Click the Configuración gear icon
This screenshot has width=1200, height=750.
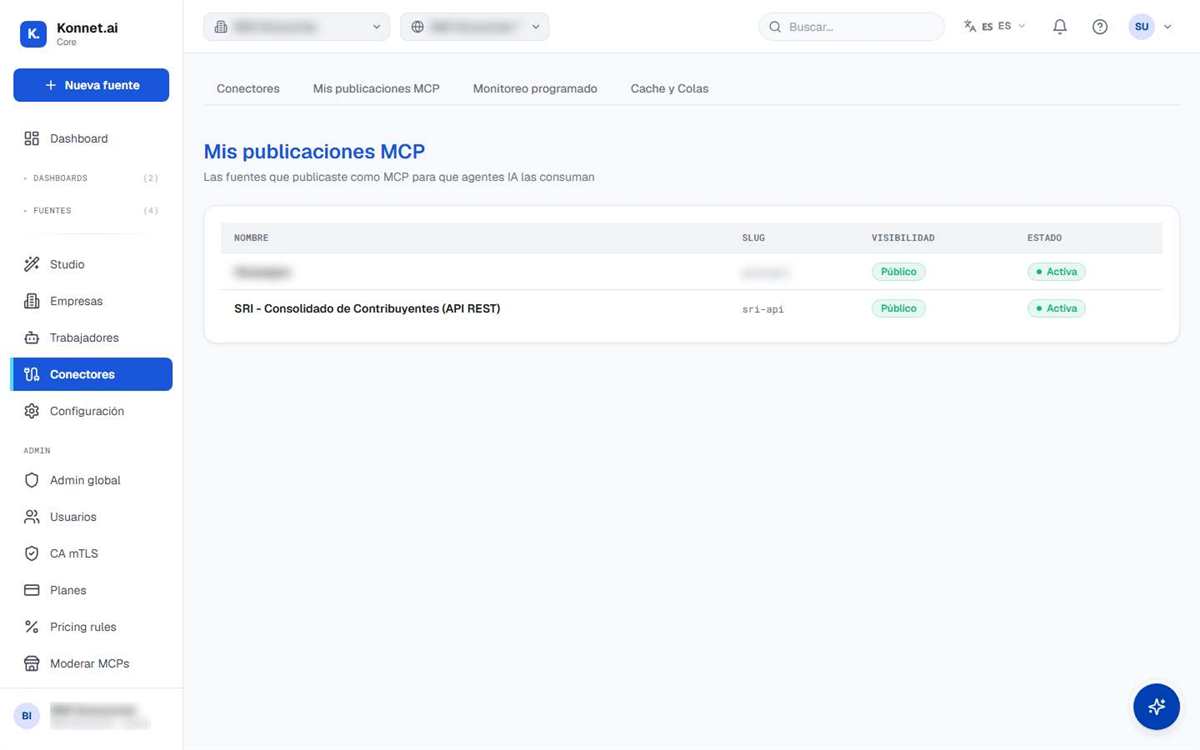click(x=31, y=411)
